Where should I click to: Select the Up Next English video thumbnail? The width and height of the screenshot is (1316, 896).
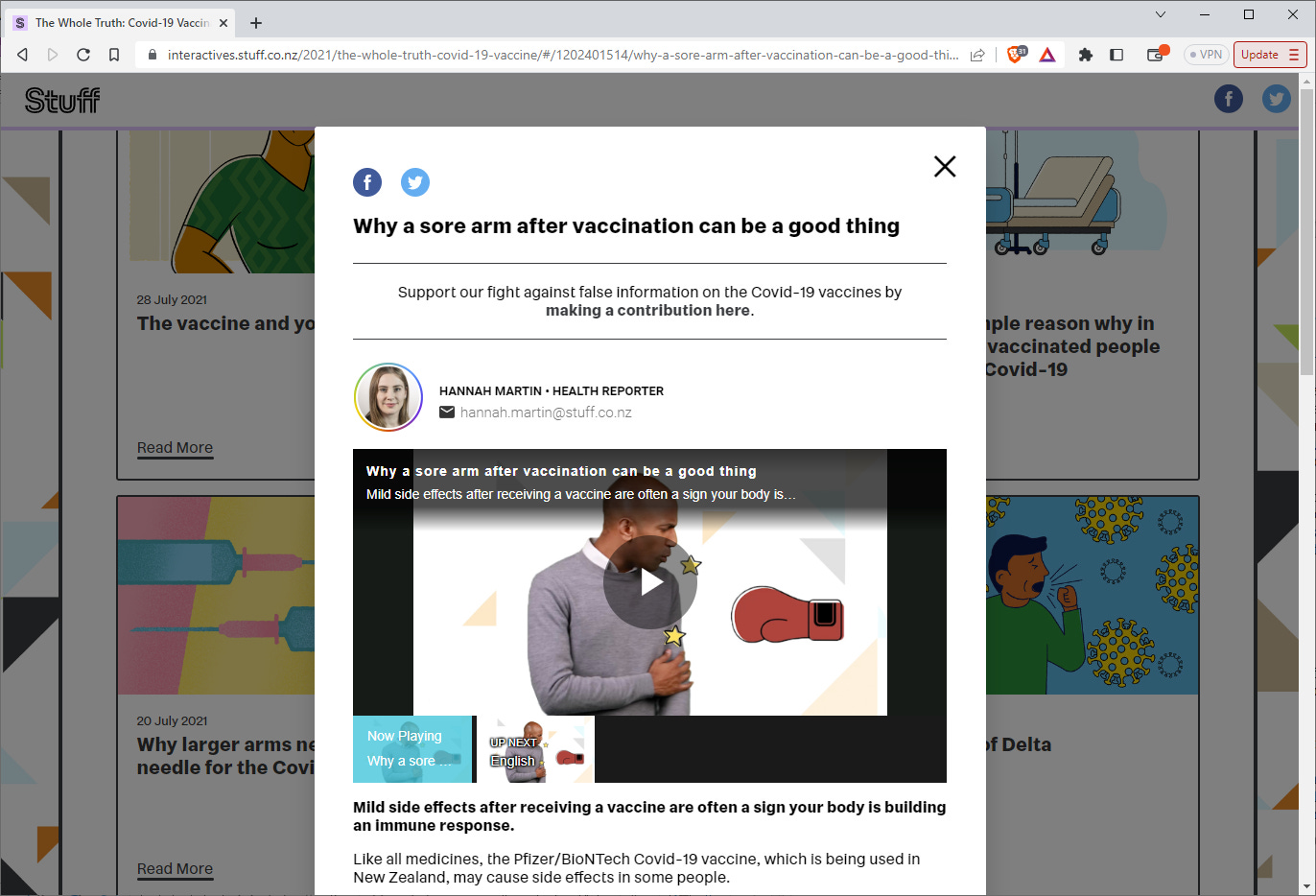[536, 749]
